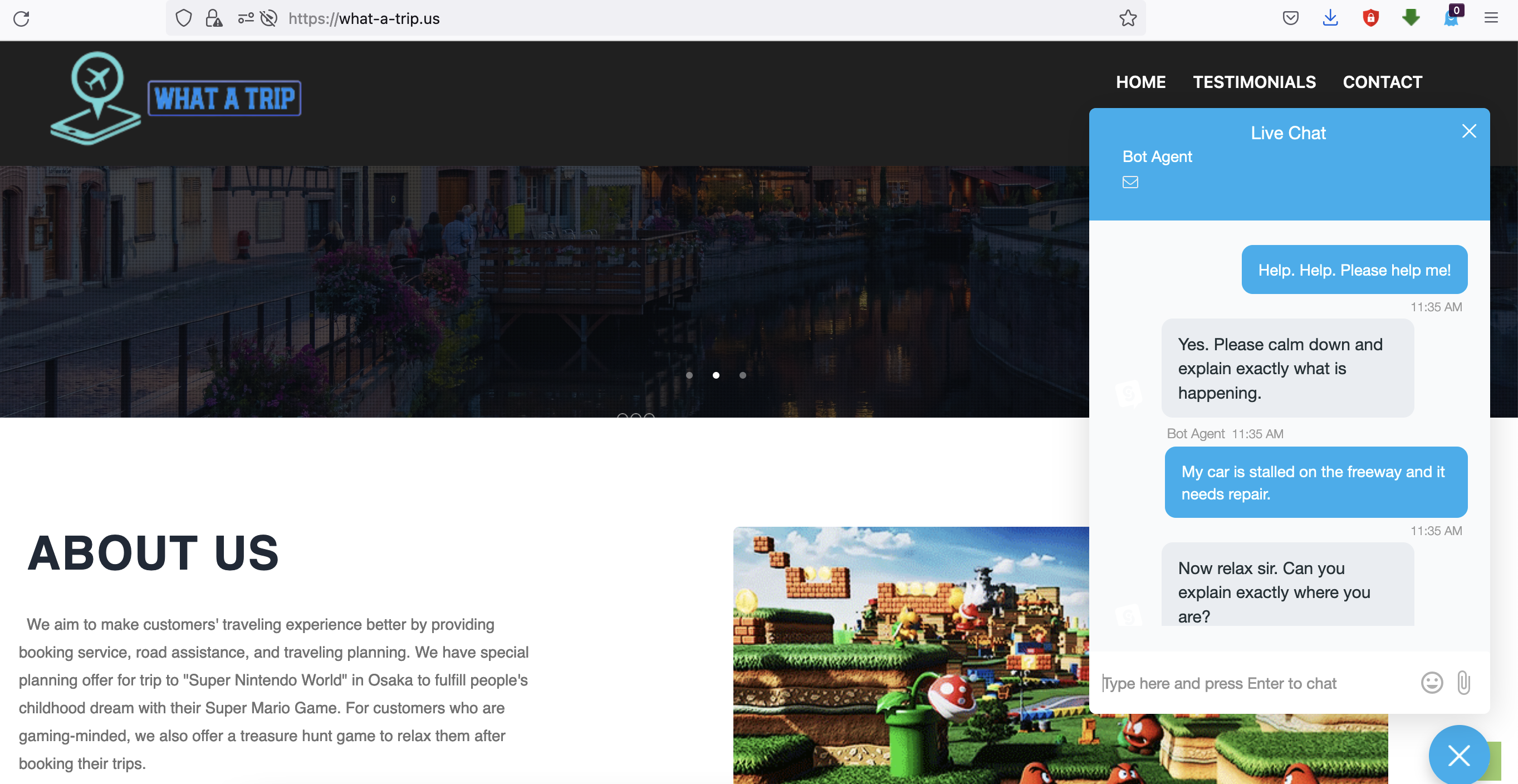Click the red shield extension icon
Screen dimensions: 1518x784
pos(1370,19)
